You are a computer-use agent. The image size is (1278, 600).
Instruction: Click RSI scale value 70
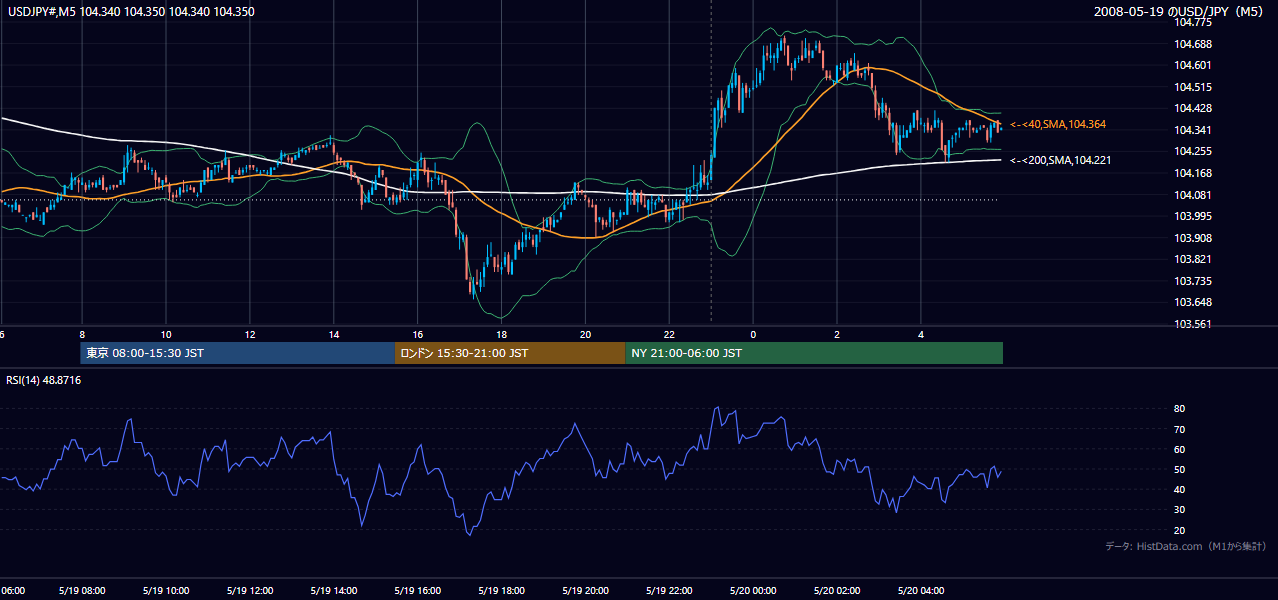pos(1180,429)
